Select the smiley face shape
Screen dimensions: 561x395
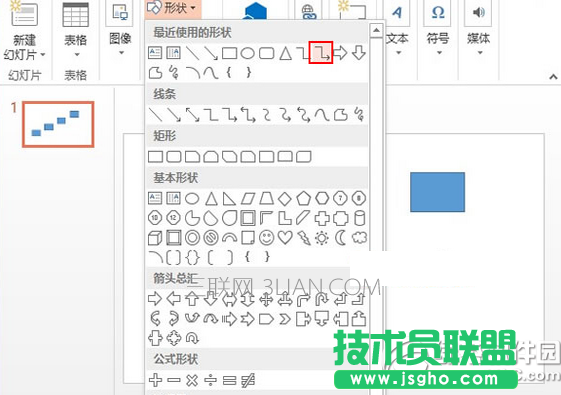click(267, 237)
